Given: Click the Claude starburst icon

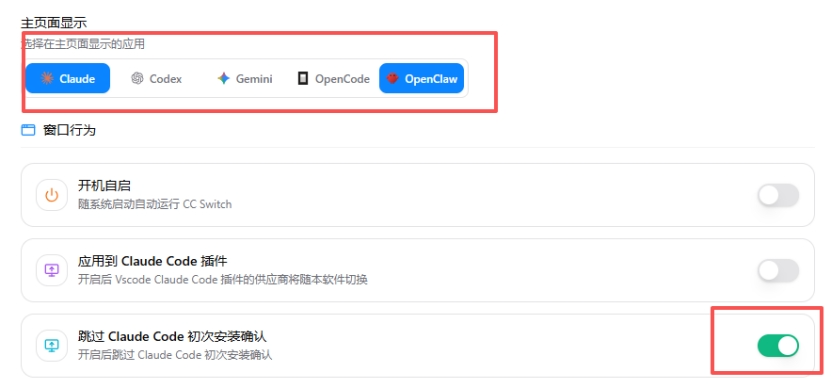Looking at the screenshot, I should pos(47,78).
